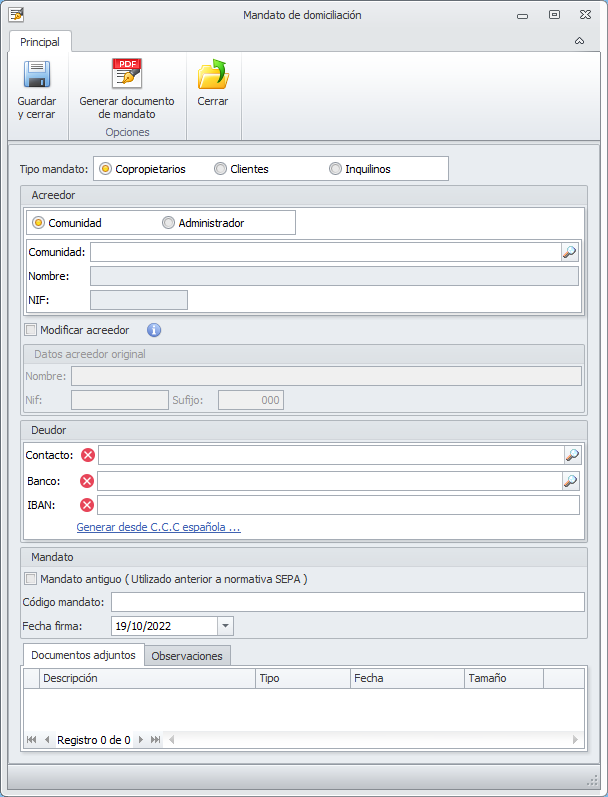
Task: Click the window's app icon in the title bar
Action: pyautogui.click(x=16, y=15)
